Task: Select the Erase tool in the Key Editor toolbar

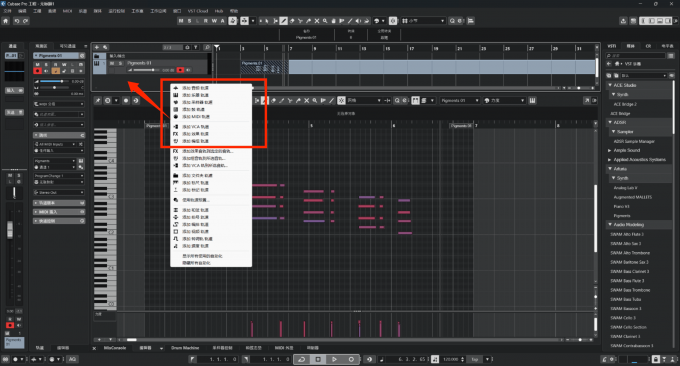Action: [273, 101]
